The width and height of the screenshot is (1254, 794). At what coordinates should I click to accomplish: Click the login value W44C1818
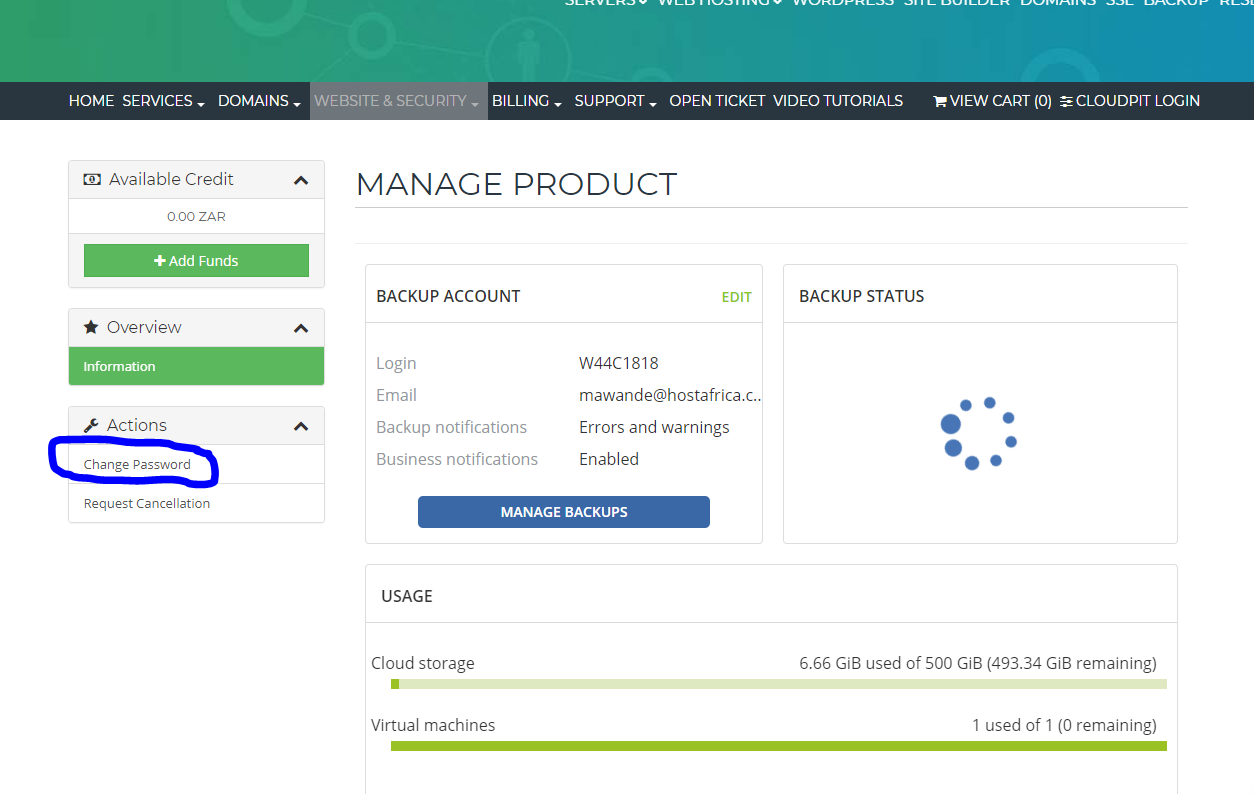pyautogui.click(x=619, y=363)
